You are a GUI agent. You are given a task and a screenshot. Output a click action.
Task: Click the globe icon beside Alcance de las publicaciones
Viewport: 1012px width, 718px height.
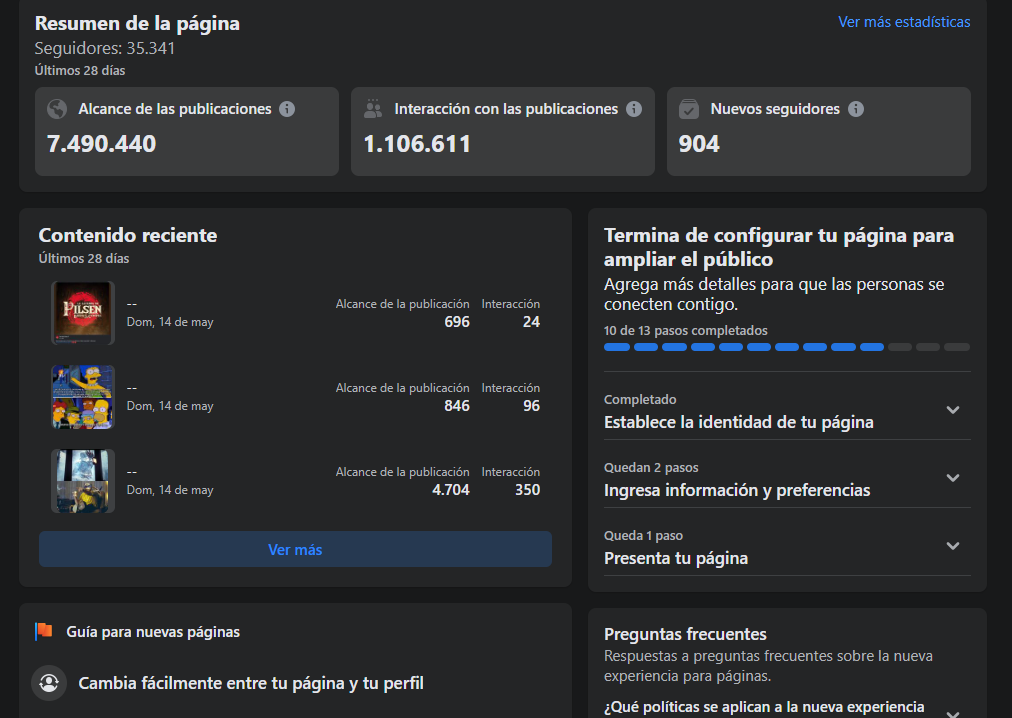tap(57, 109)
